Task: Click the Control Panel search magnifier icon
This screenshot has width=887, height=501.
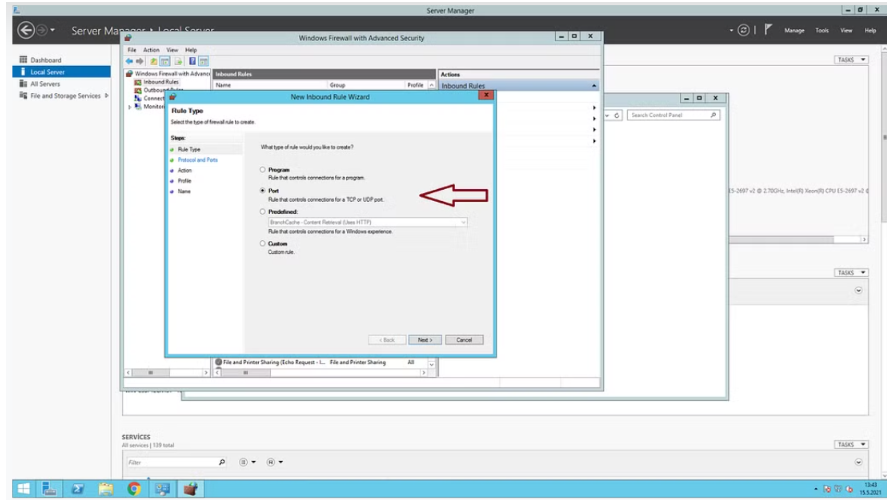Action: click(713, 115)
